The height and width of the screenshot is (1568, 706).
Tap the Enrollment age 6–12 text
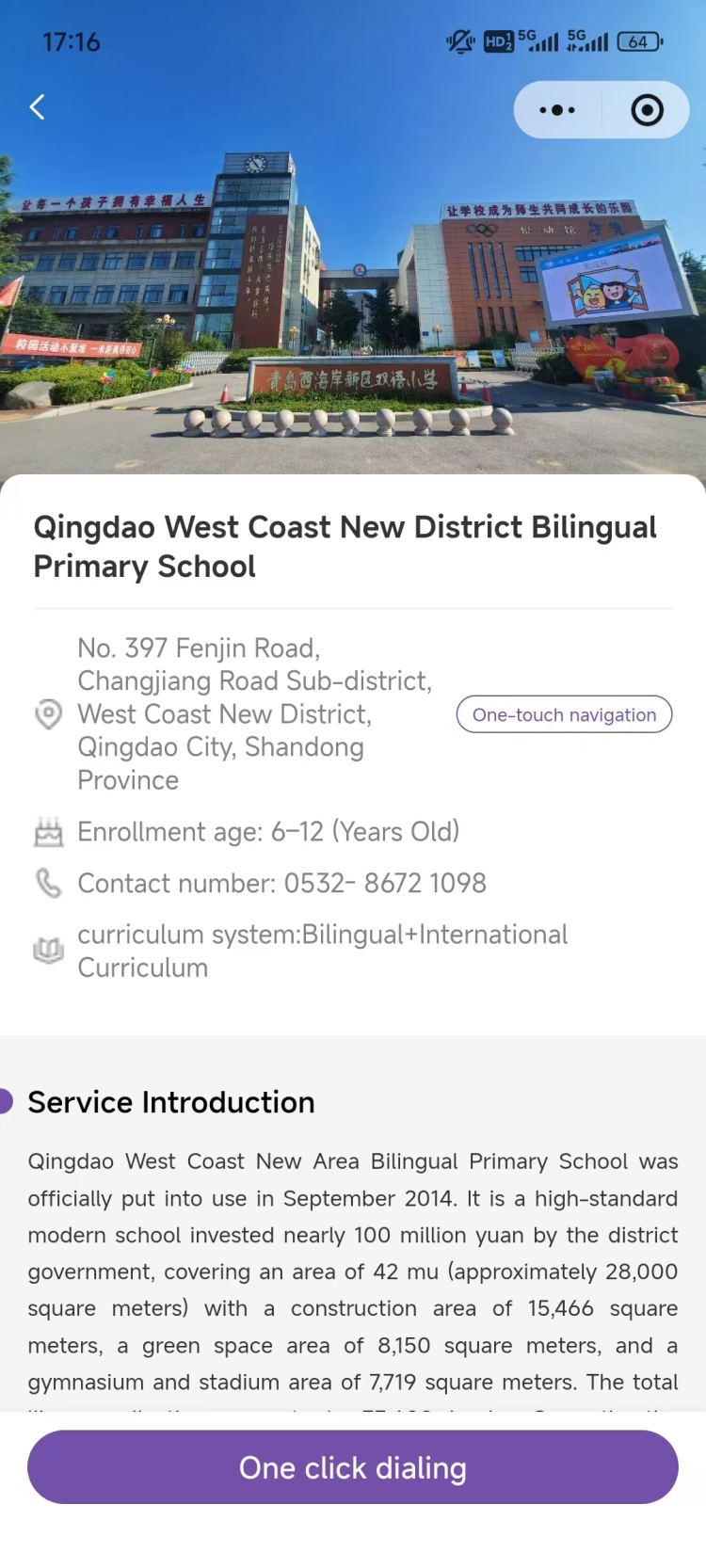pyautogui.click(x=268, y=832)
